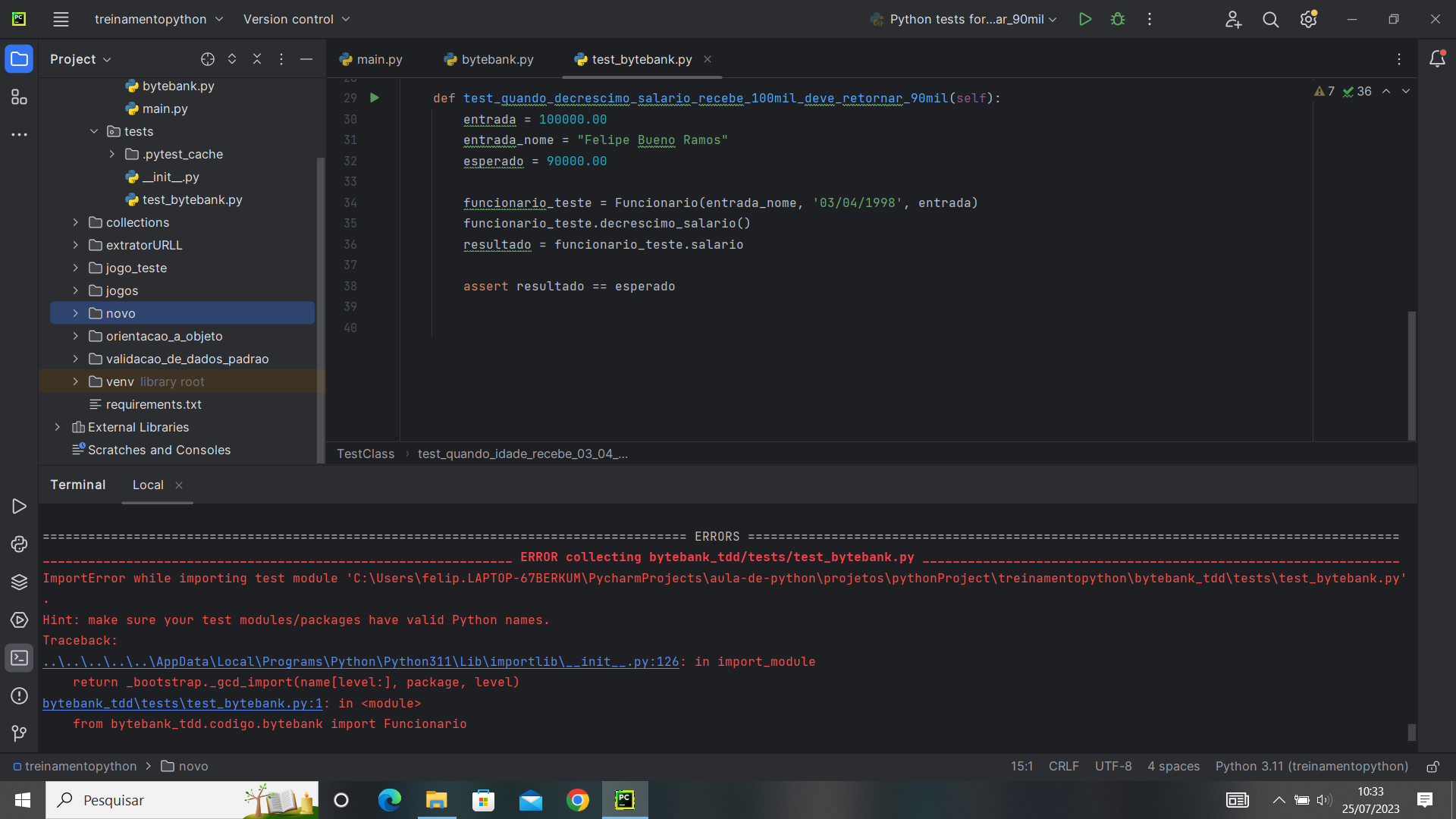This screenshot has width=1456, height=819.
Task: Collapse all items in Project panel
Action: tap(257, 59)
